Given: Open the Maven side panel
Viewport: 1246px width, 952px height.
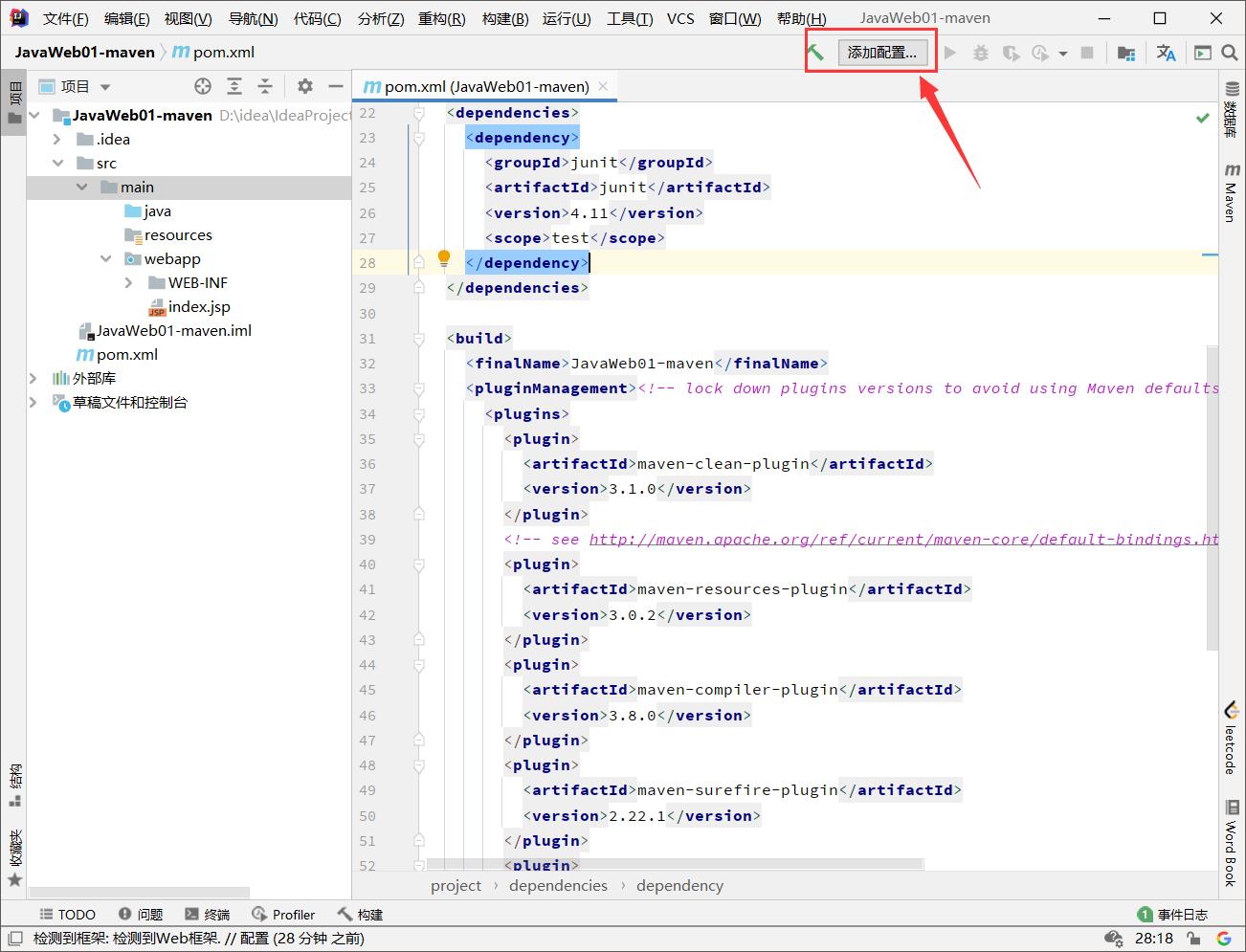Looking at the screenshot, I should pyautogui.click(x=1231, y=192).
